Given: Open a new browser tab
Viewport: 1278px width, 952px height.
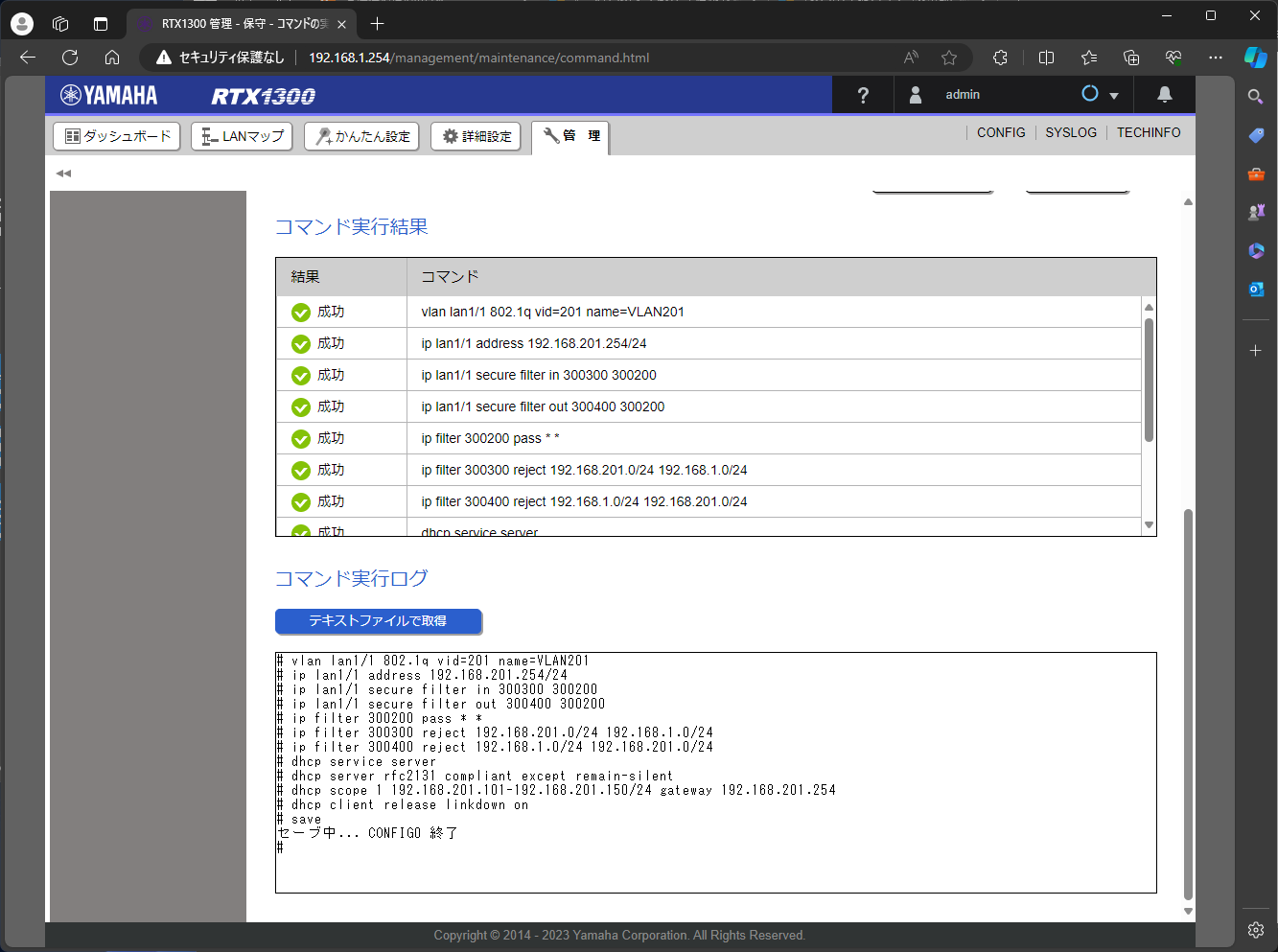Looking at the screenshot, I should point(378,24).
